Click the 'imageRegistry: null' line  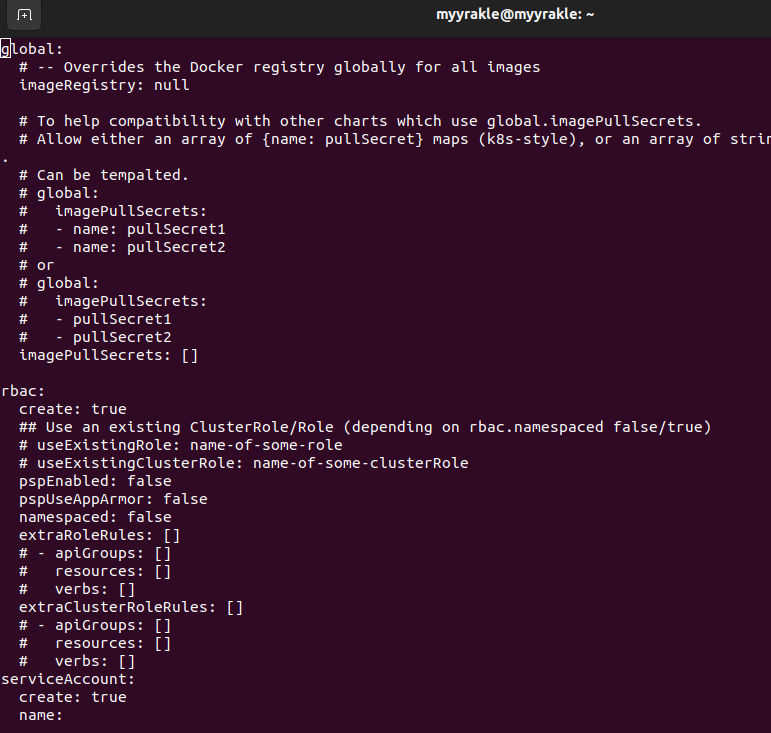tap(104, 85)
